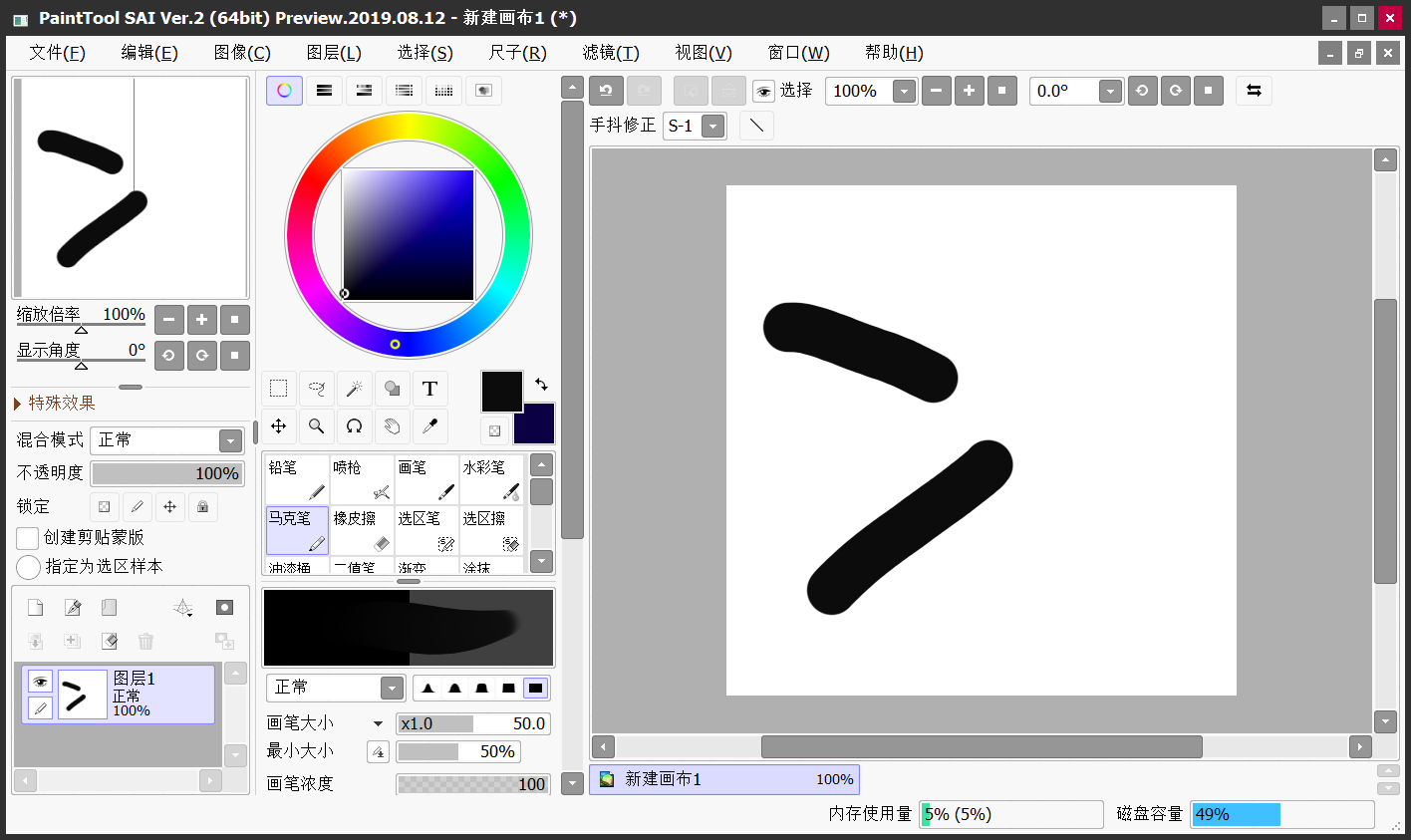Image resolution: width=1411 pixels, height=840 pixels.
Task: Choose the 选区笔 selection pen
Action: (x=426, y=531)
